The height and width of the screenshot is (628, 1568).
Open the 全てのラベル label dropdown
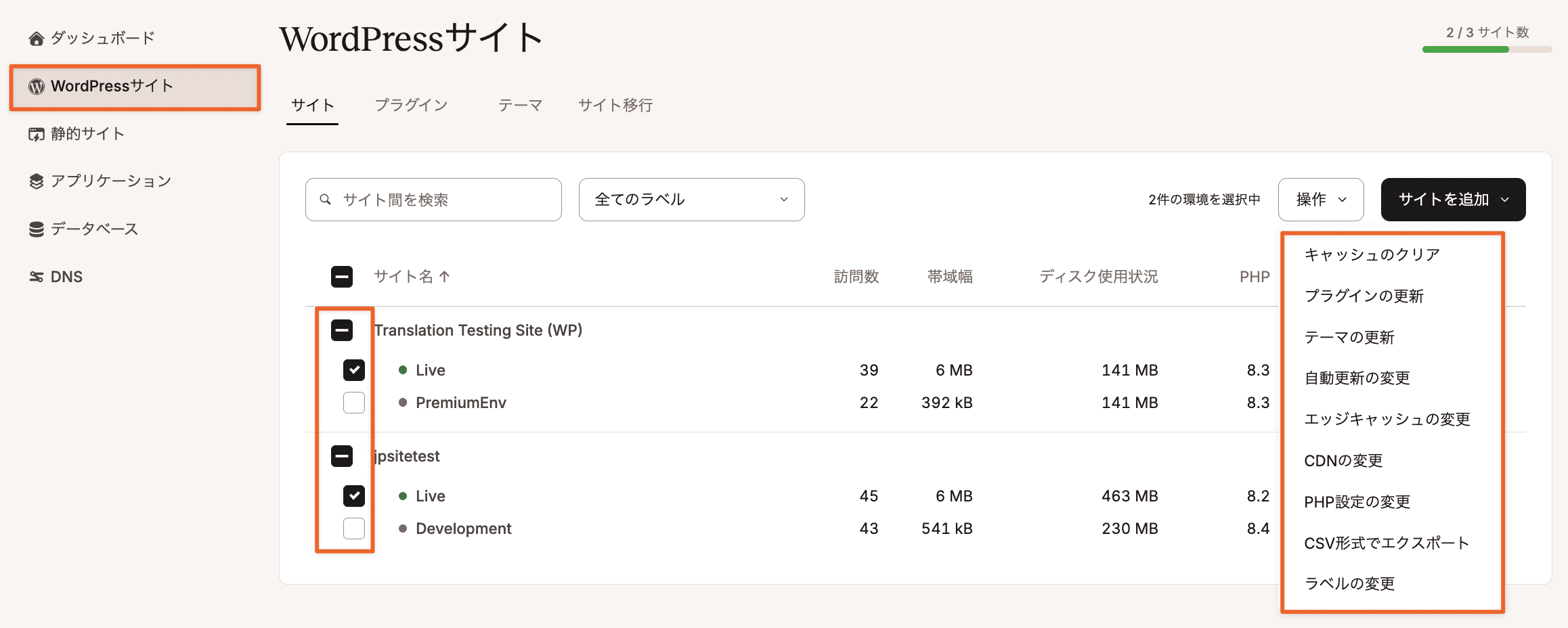[691, 200]
